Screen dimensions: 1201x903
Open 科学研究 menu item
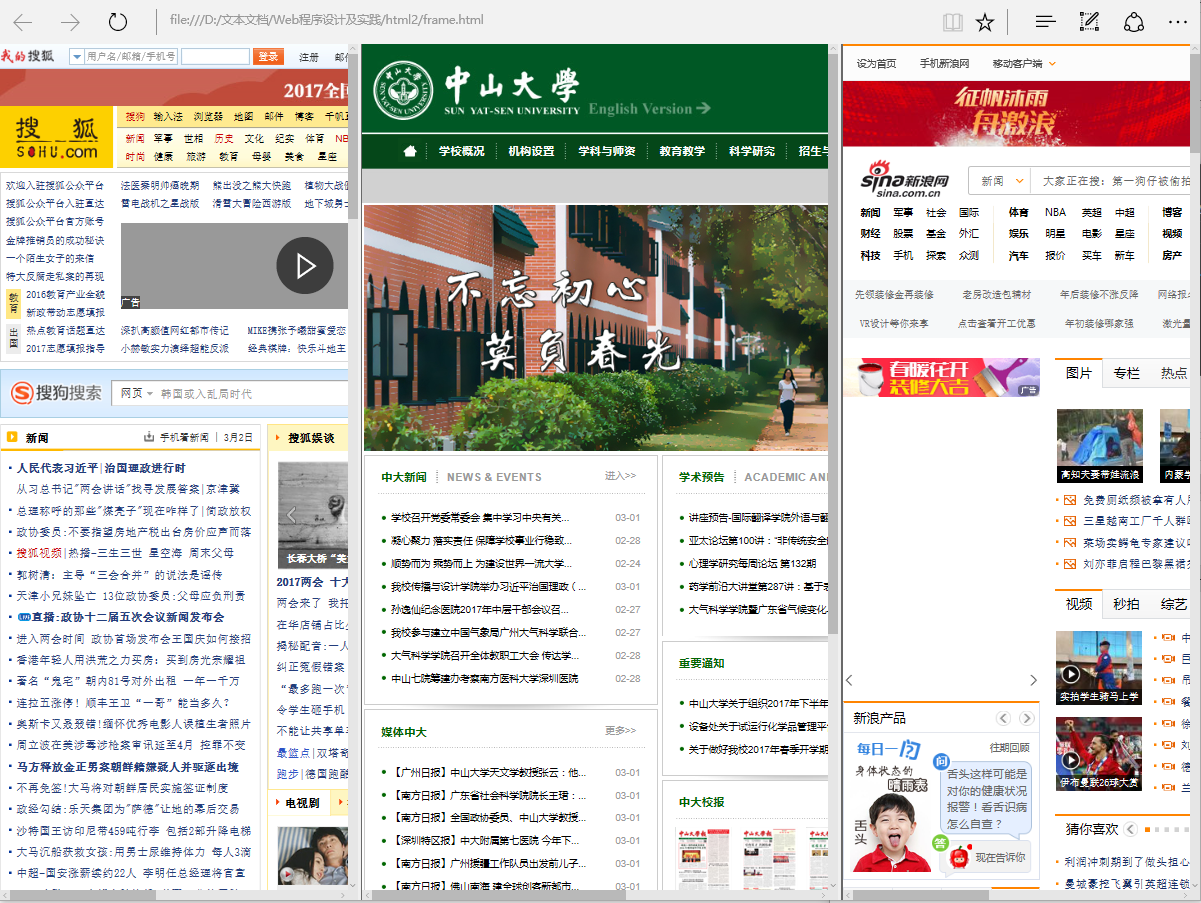coord(752,151)
